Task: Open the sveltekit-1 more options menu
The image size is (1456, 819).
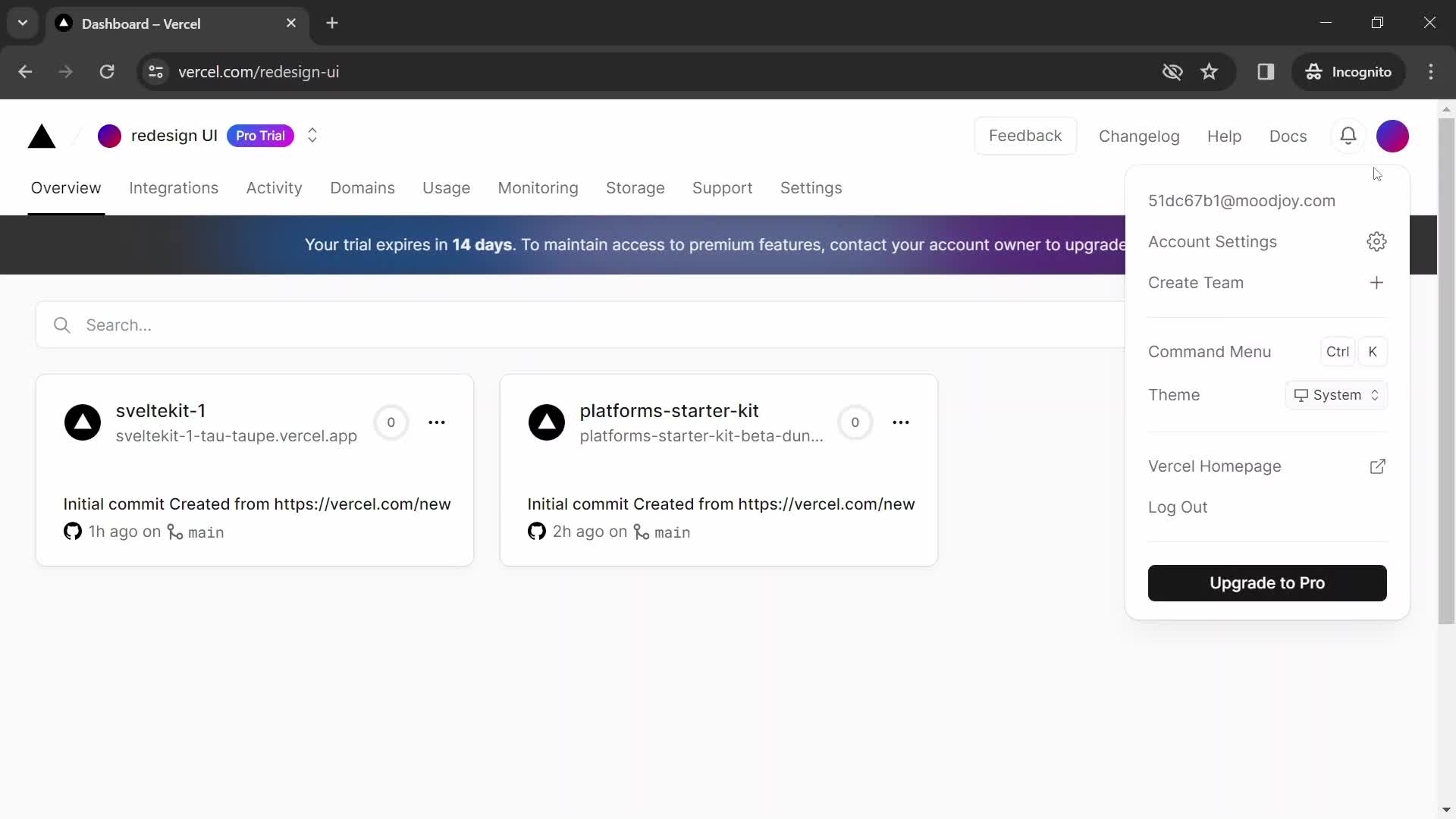Action: tap(437, 422)
